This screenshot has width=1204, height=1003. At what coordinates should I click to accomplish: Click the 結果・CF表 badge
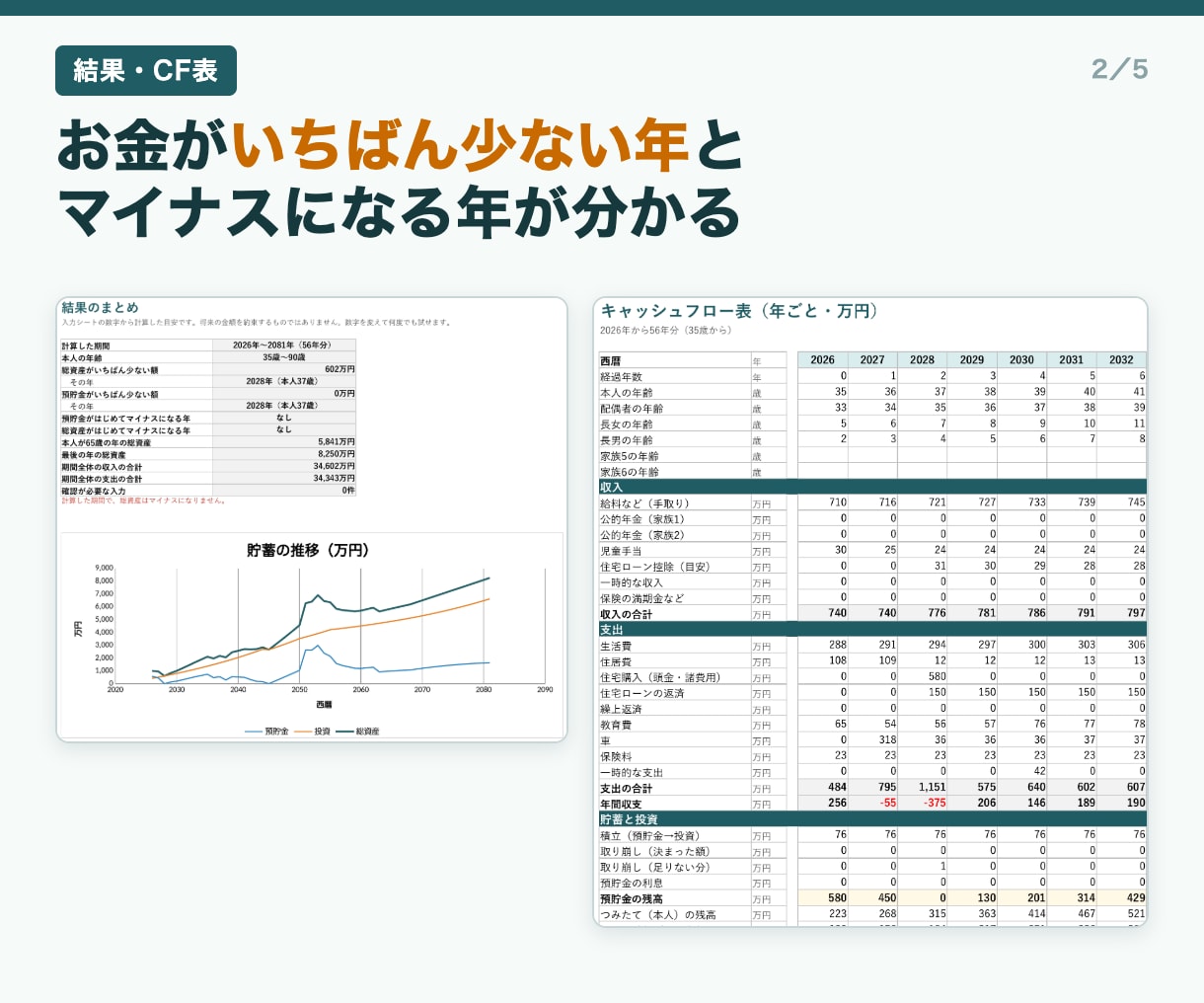pyautogui.click(x=146, y=71)
